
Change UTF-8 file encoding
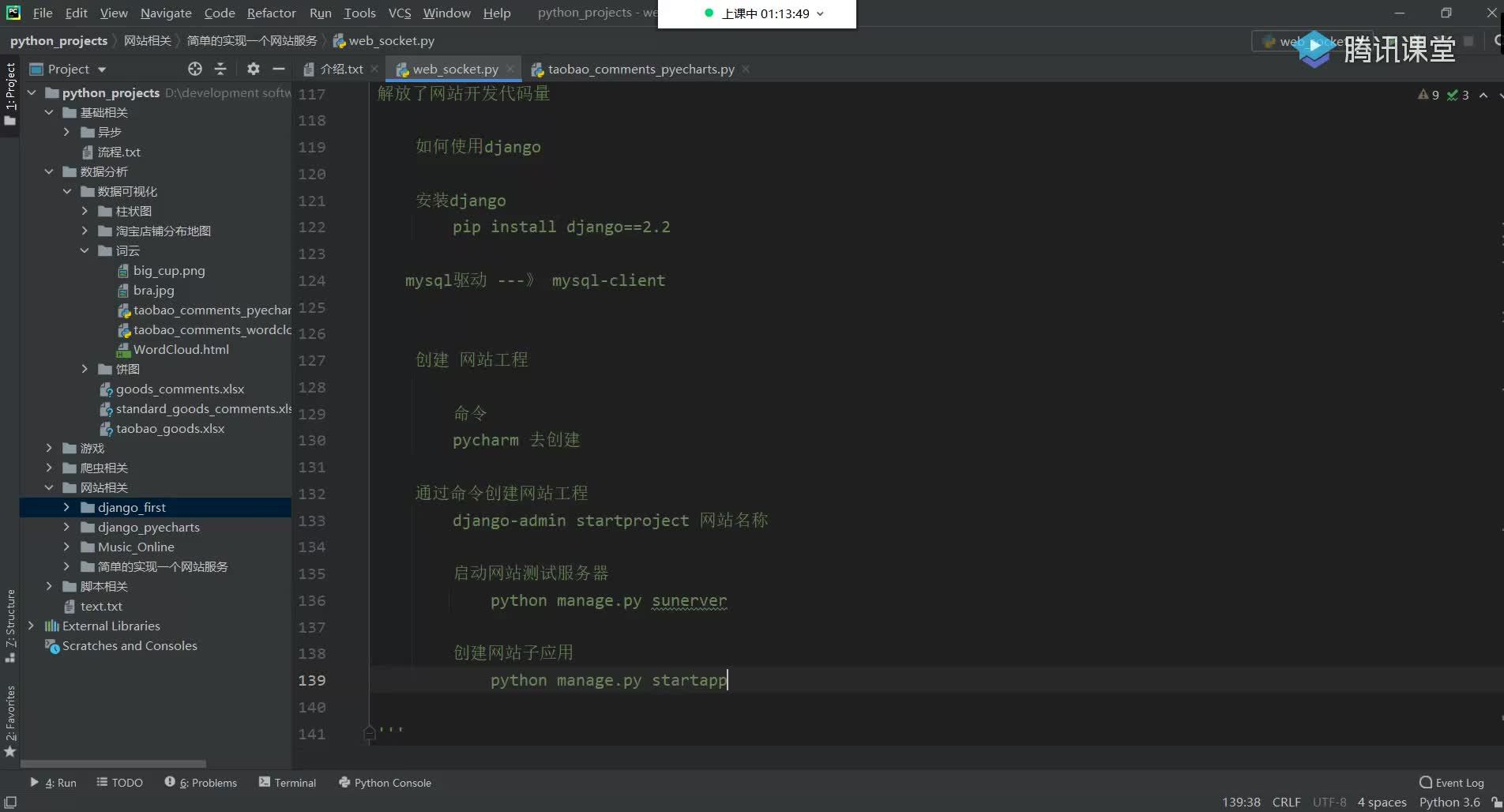(1329, 802)
